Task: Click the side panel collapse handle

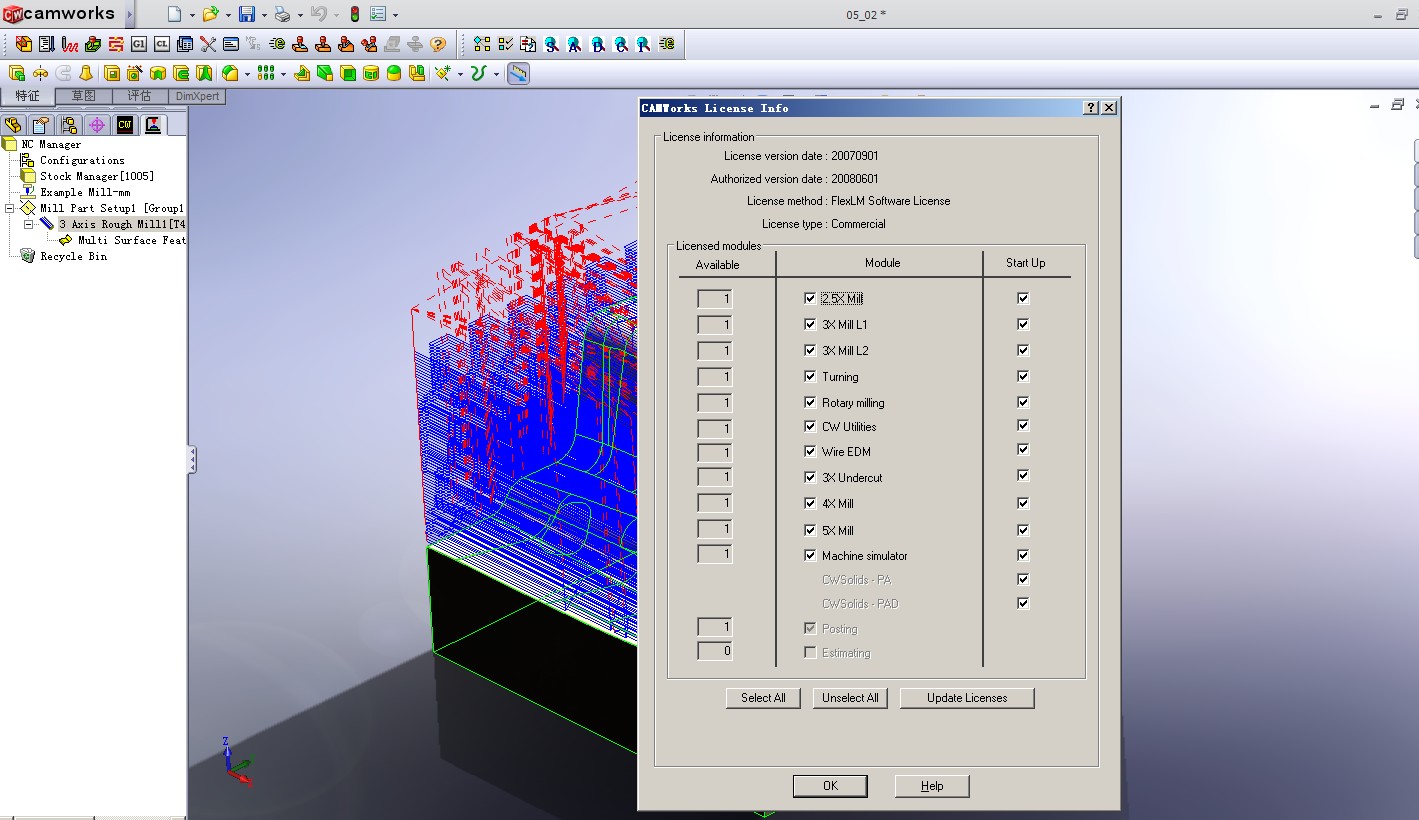Action: tap(192, 460)
